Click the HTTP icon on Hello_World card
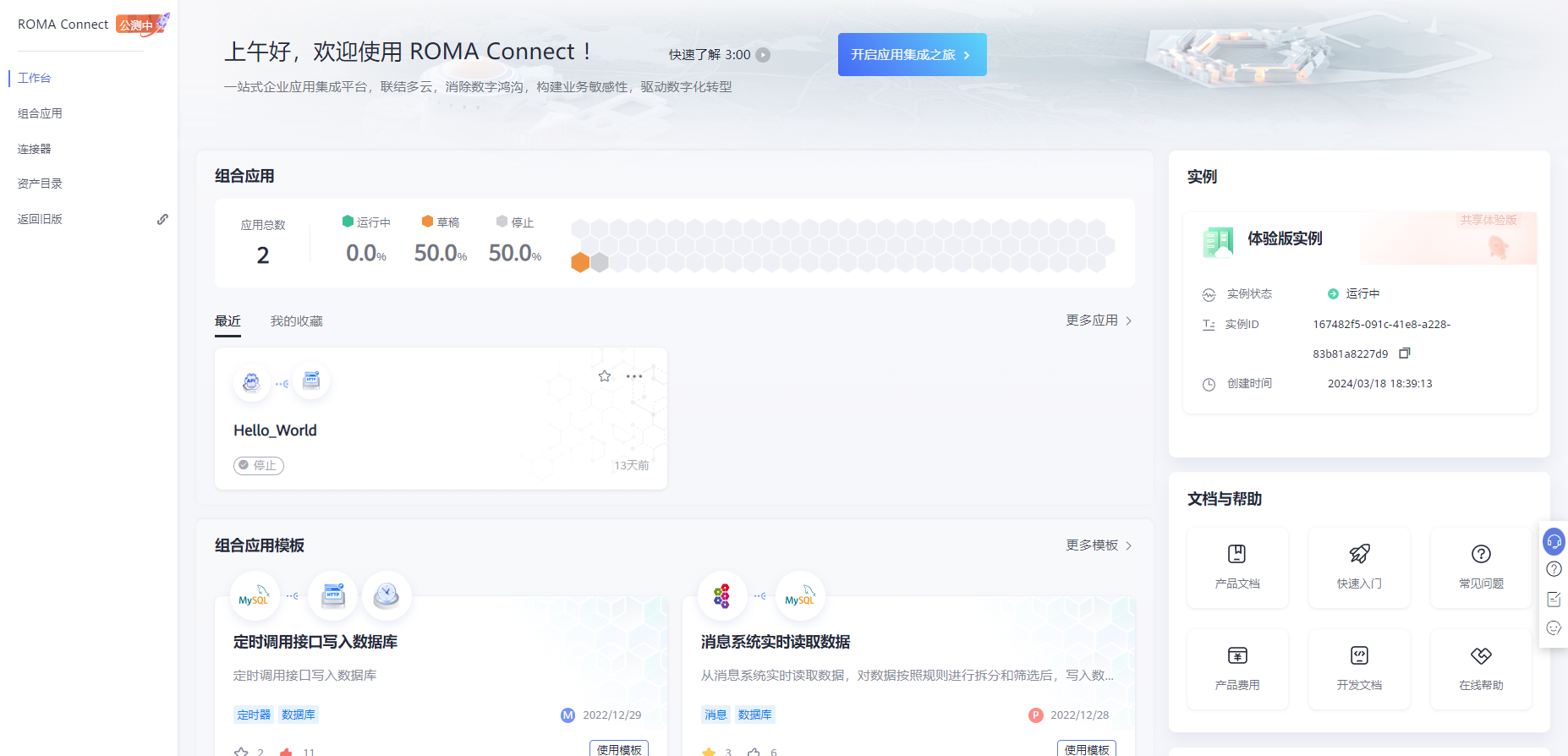This screenshot has height=756, width=1568. click(x=311, y=381)
